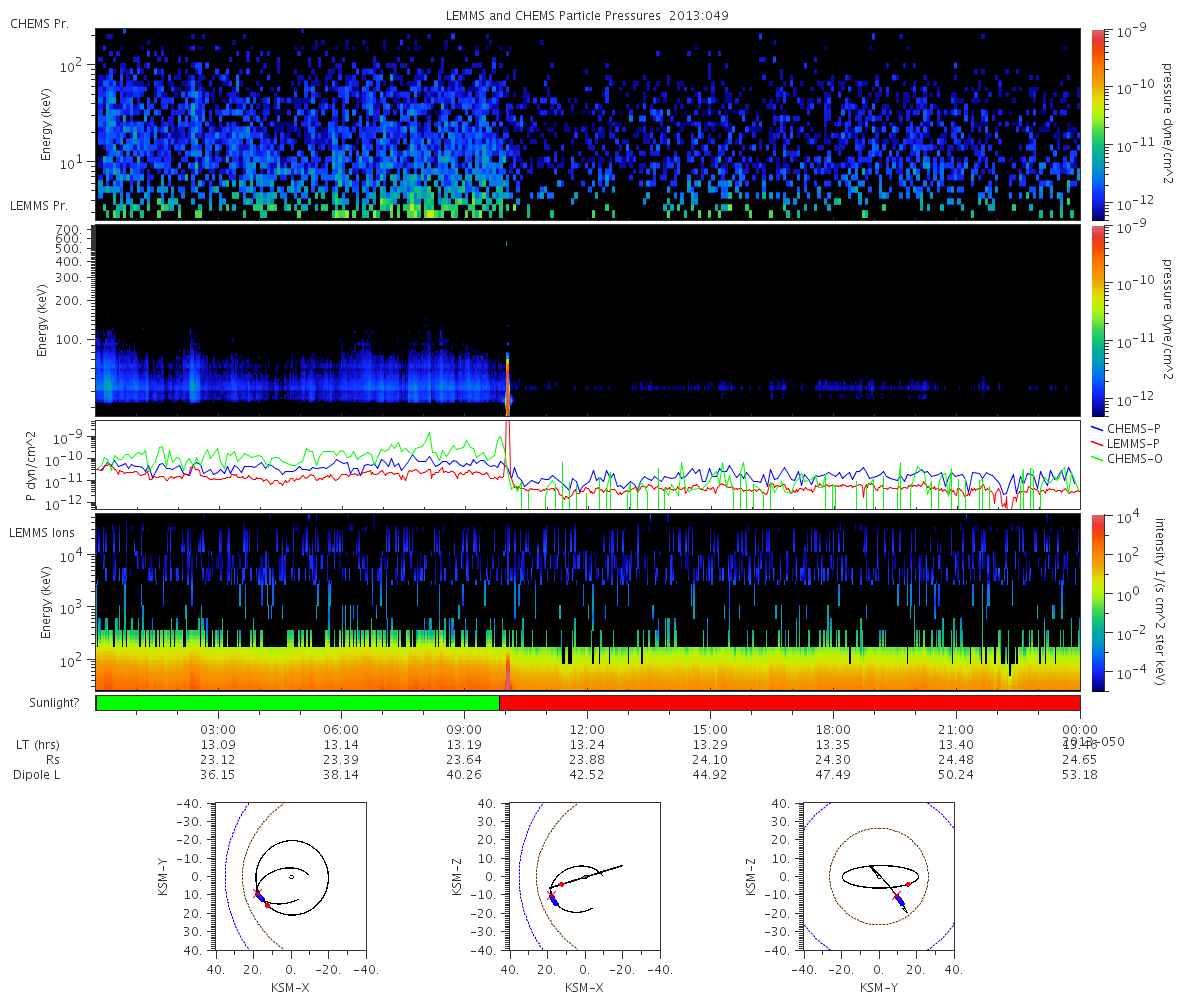Click the CHEMS Pr. panel label
Viewport: 1200px width, 1000px height.
pos(39,23)
